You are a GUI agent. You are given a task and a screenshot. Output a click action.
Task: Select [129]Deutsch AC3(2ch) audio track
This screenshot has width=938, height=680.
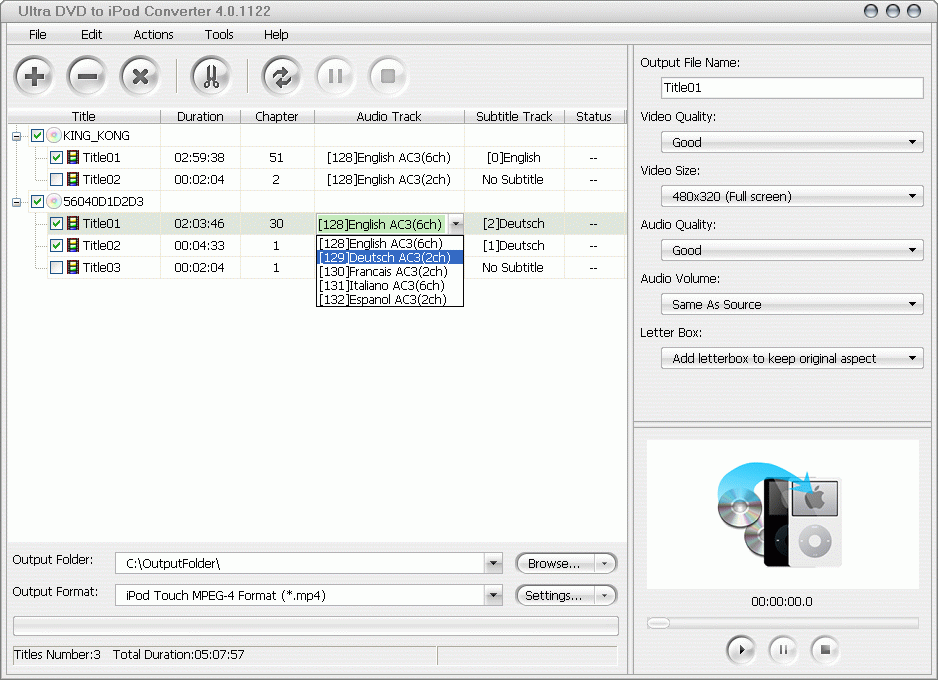point(389,257)
